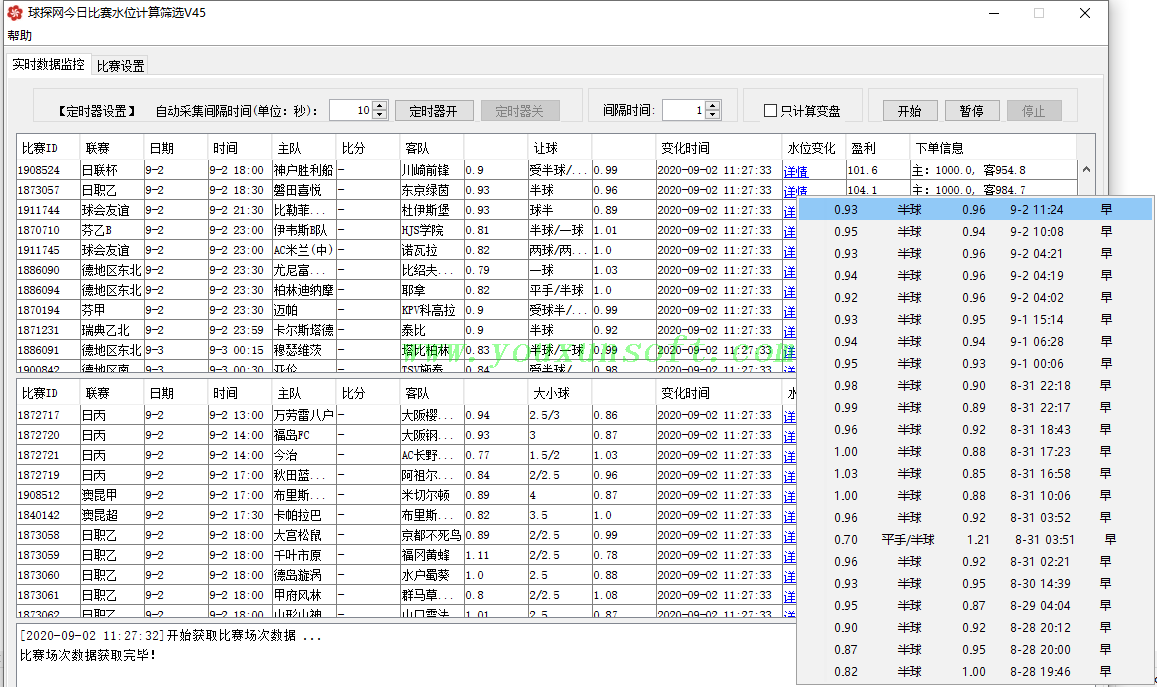
Task: Click the 定时器关 button
Action: click(x=519, y=111)
